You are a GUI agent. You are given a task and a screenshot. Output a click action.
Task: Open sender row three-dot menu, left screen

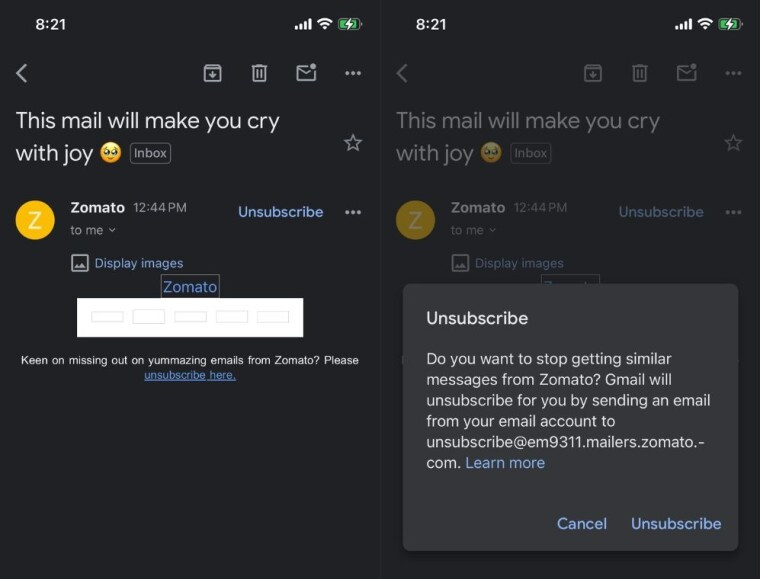tap(353, 212)
